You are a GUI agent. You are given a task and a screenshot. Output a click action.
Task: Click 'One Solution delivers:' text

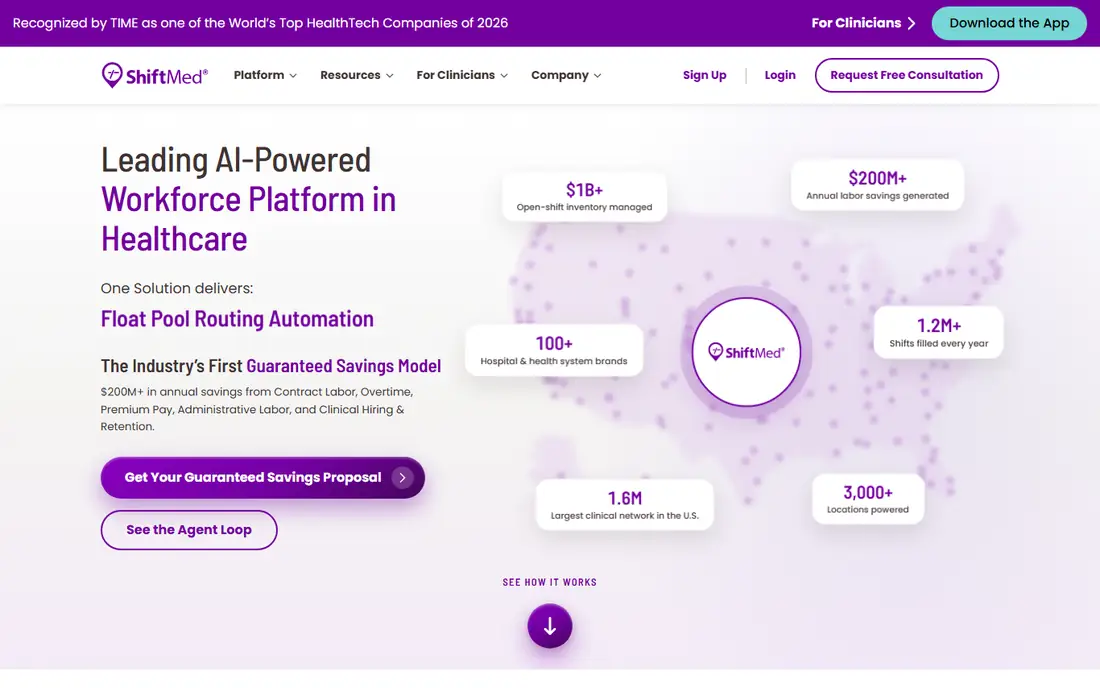[x=177, y=288]
